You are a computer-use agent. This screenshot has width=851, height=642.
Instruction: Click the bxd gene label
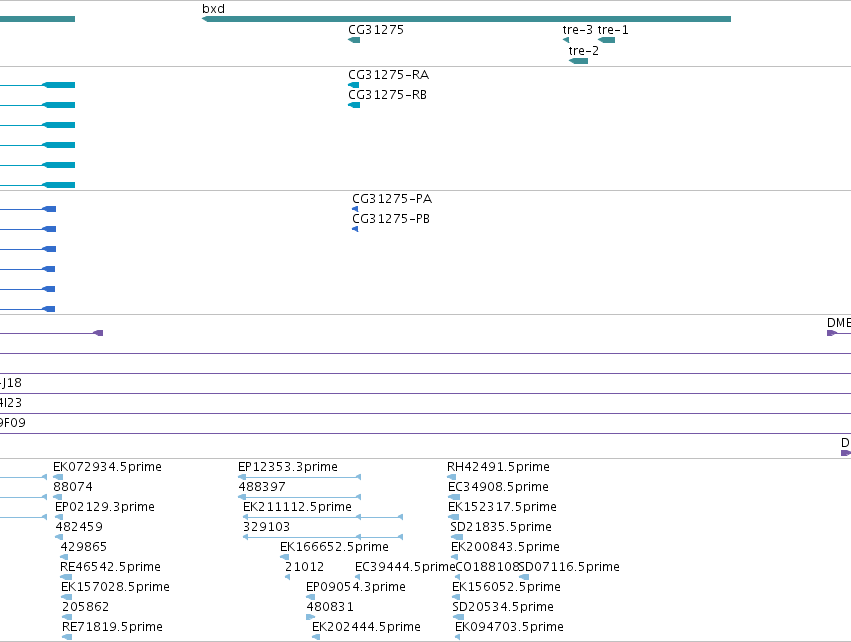(213, 9)
